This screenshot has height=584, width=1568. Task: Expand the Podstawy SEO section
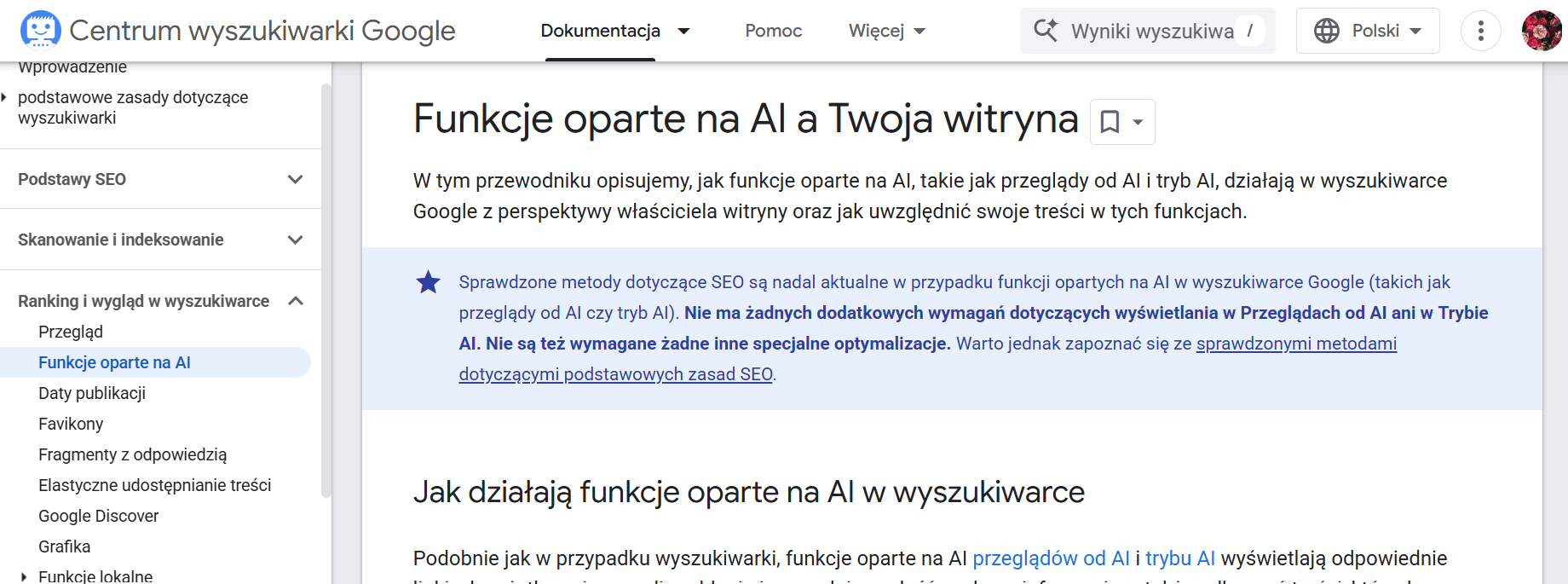(295, 179)
